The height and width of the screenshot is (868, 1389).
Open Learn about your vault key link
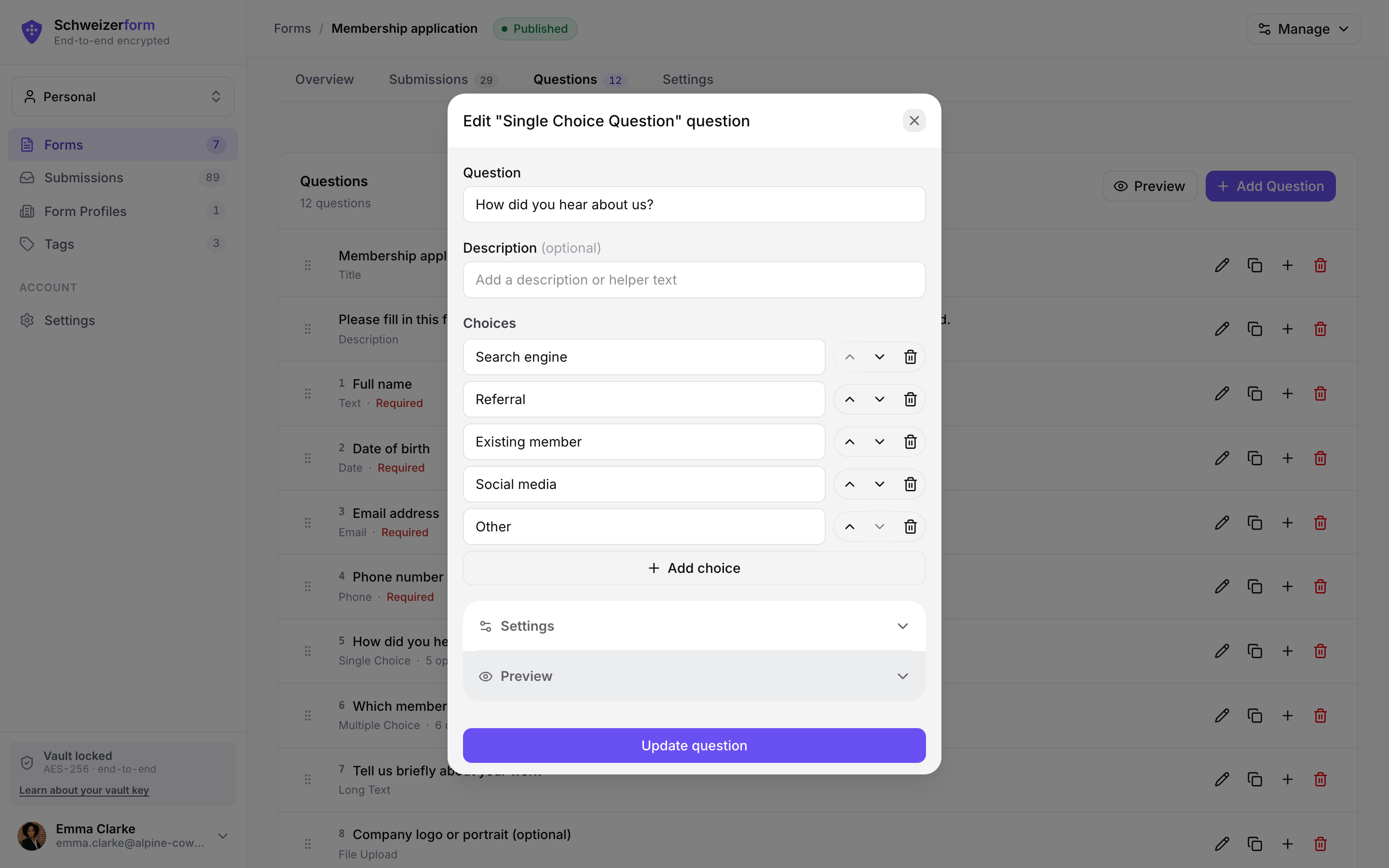click(84, 790)
